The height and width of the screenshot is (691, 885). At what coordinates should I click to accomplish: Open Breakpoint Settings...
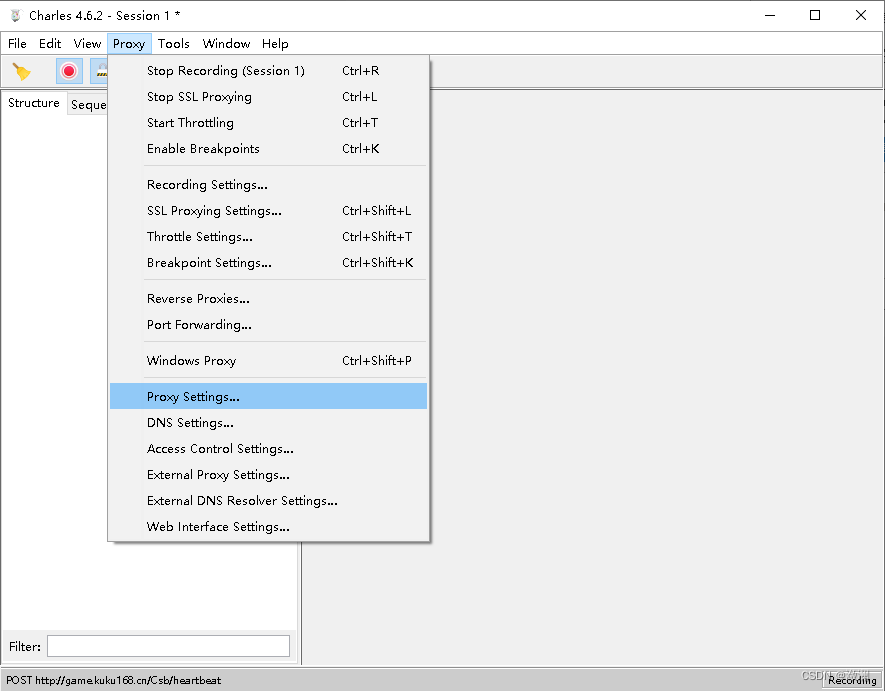[x=269, y=263]
